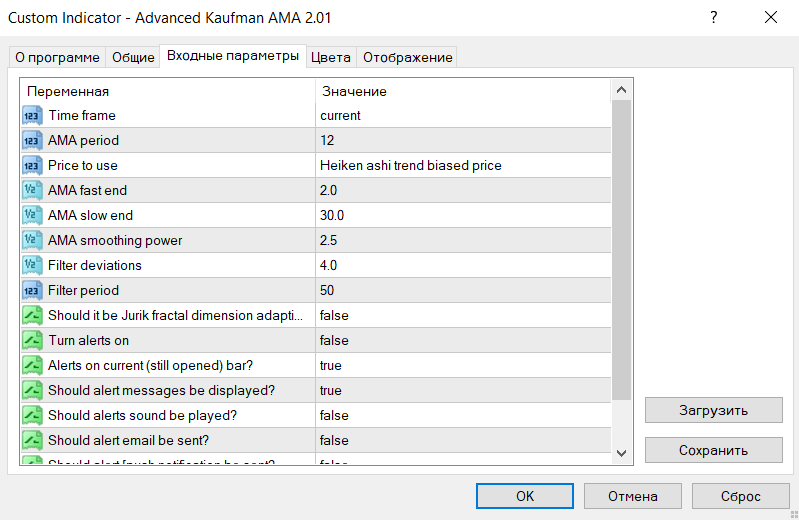Save a preset with the Сохранить button
Screen dimensions: 799x520
click(x=713, y=450)
